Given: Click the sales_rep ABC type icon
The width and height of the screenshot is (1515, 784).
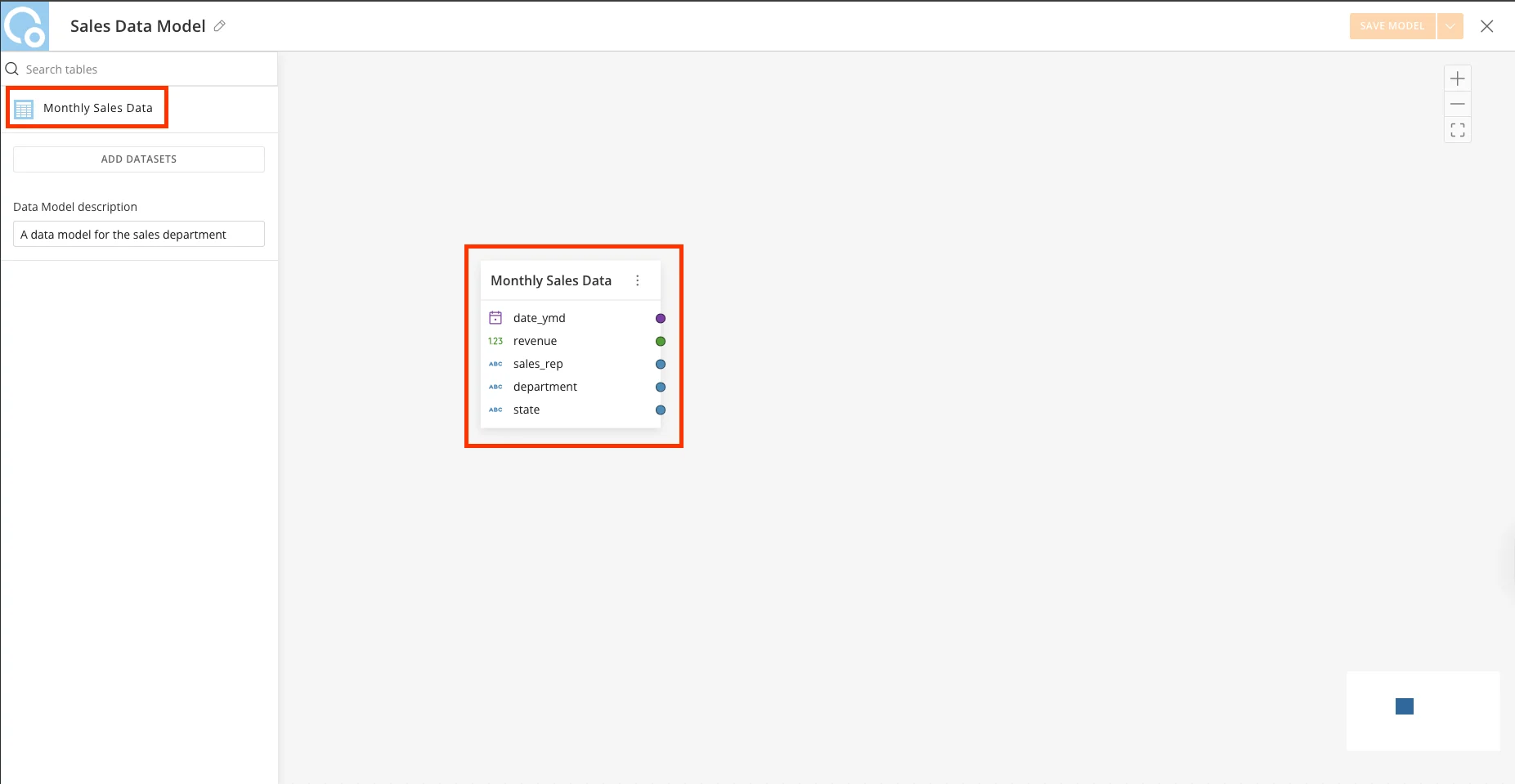Looking at the screenshot, I should pyautogui.click(x=495, y=364).
